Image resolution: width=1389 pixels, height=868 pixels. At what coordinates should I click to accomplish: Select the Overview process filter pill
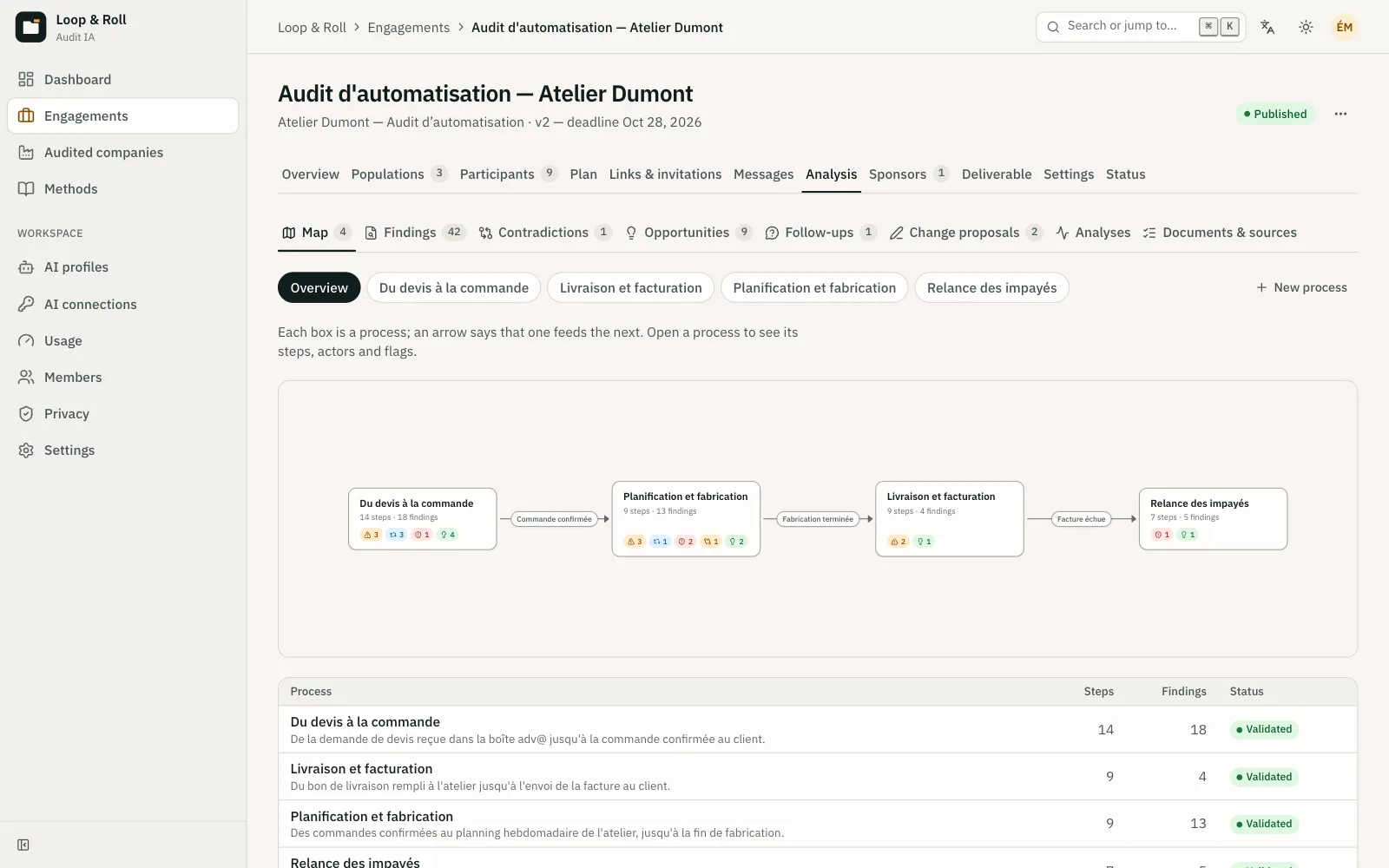tap(319, 288)
